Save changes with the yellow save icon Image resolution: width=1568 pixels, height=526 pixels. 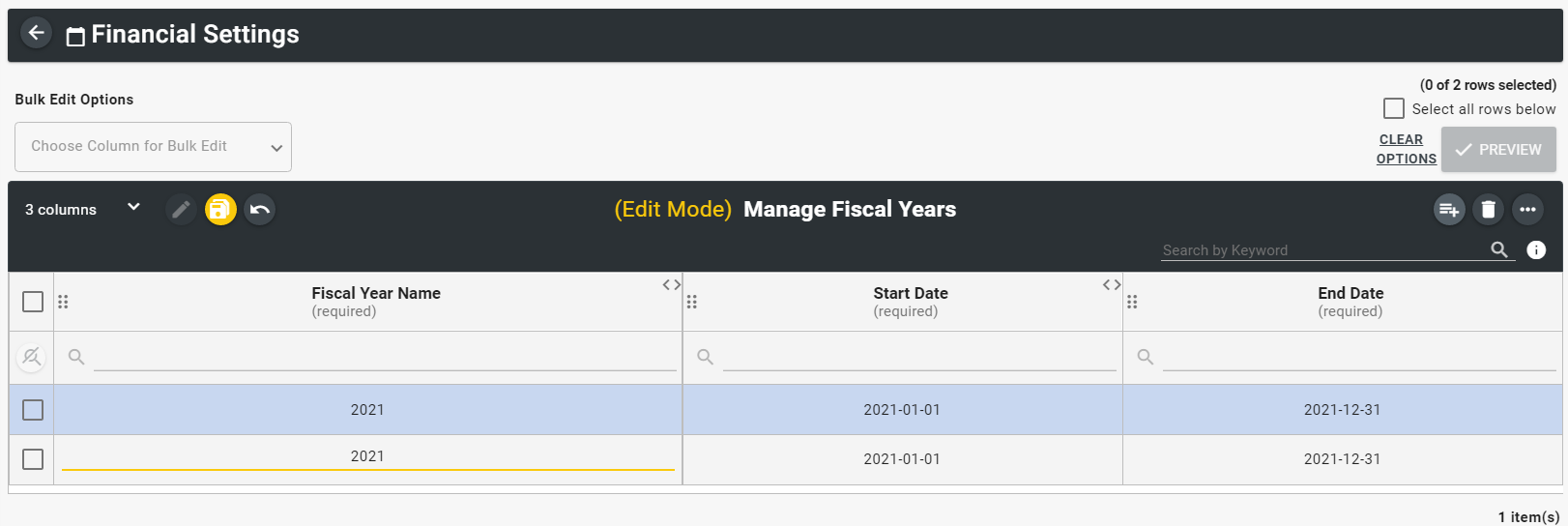(220, 210)
